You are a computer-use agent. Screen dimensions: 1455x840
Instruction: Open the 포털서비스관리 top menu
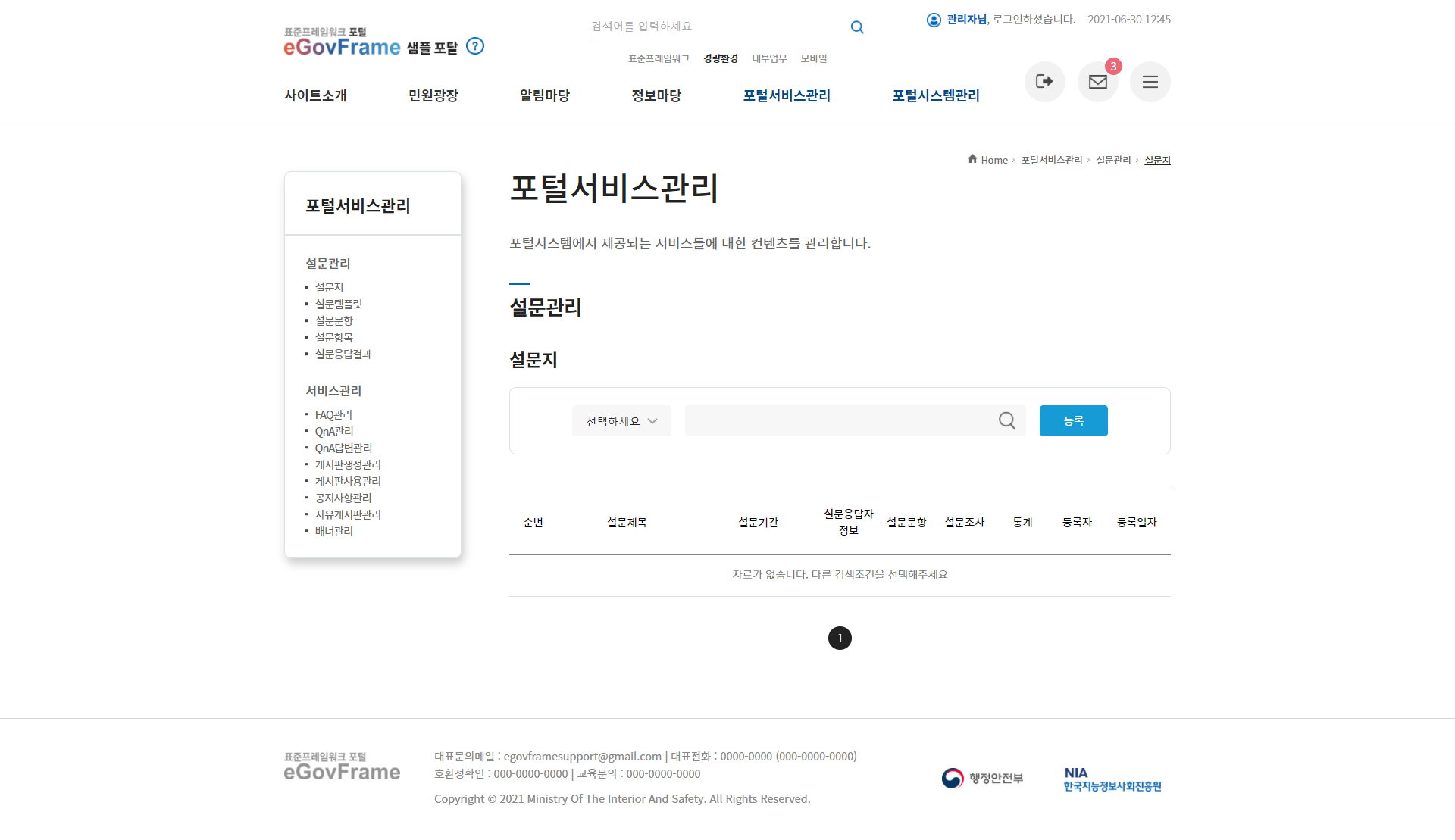[787, 95]
